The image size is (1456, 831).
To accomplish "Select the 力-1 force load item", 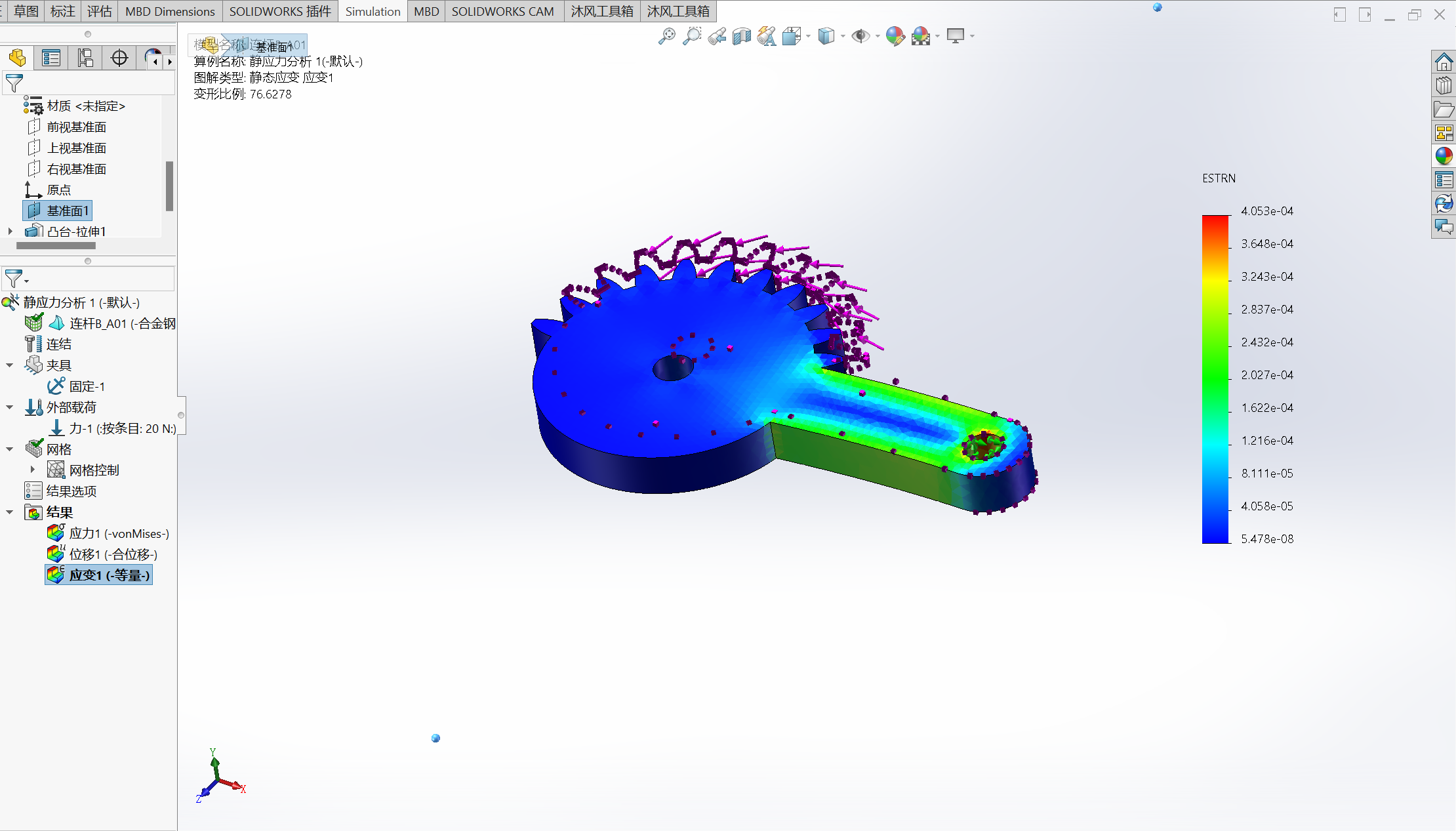I will pos(113,428).
